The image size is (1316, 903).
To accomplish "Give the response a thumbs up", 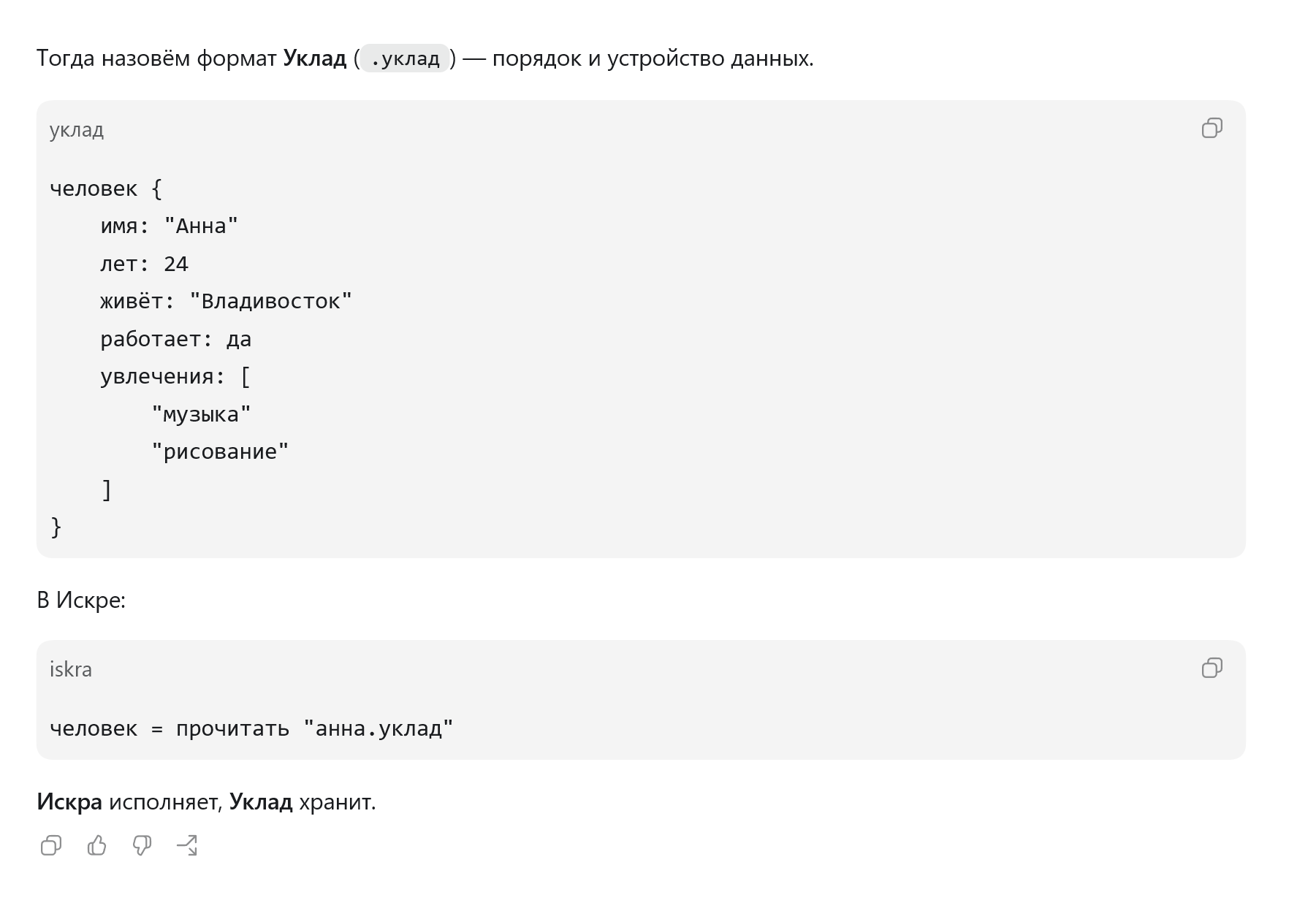I will tap(96, 845).
